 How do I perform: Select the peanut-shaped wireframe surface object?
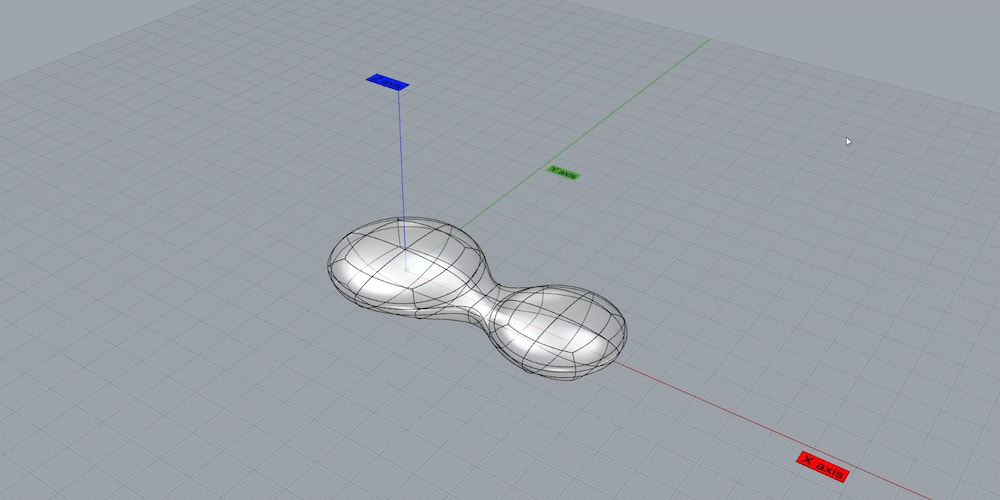click(477, 298)
